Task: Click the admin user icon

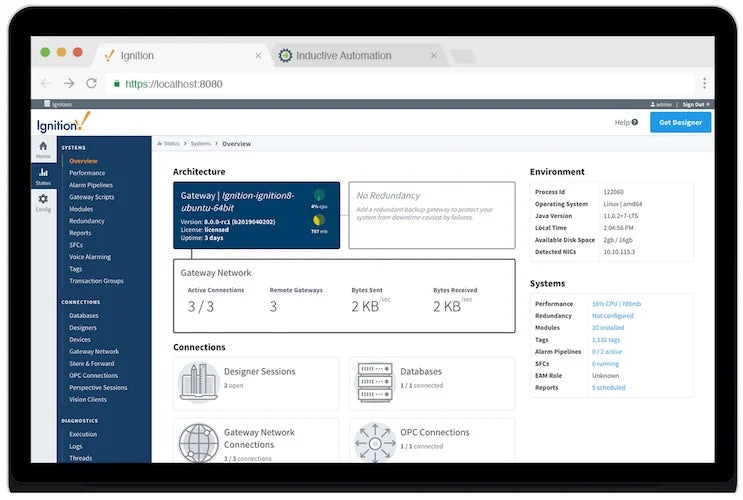Action: coord(652,104)
